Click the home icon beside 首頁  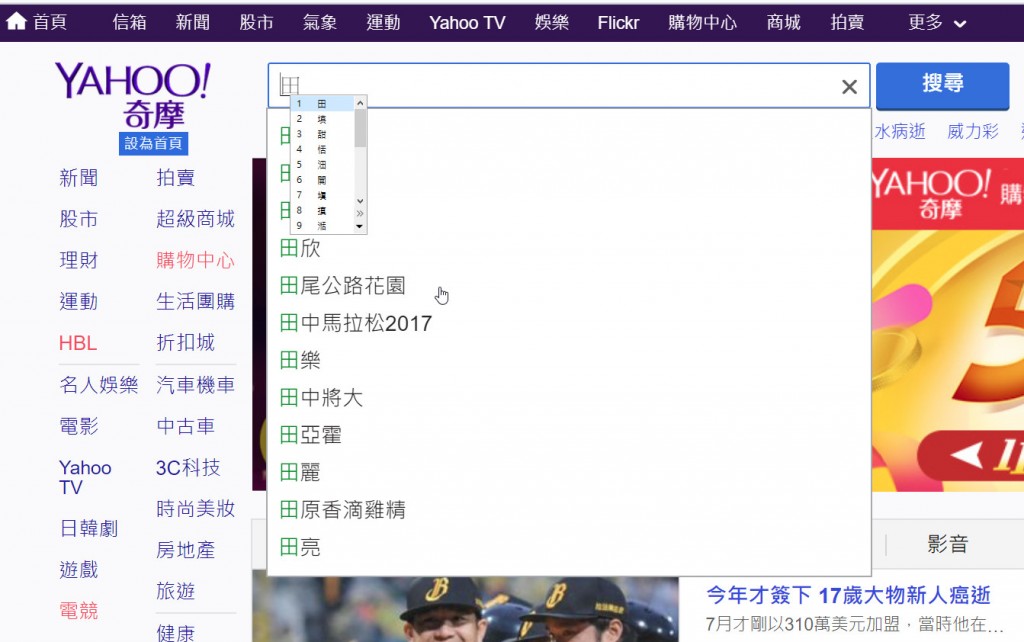(16, 22)
